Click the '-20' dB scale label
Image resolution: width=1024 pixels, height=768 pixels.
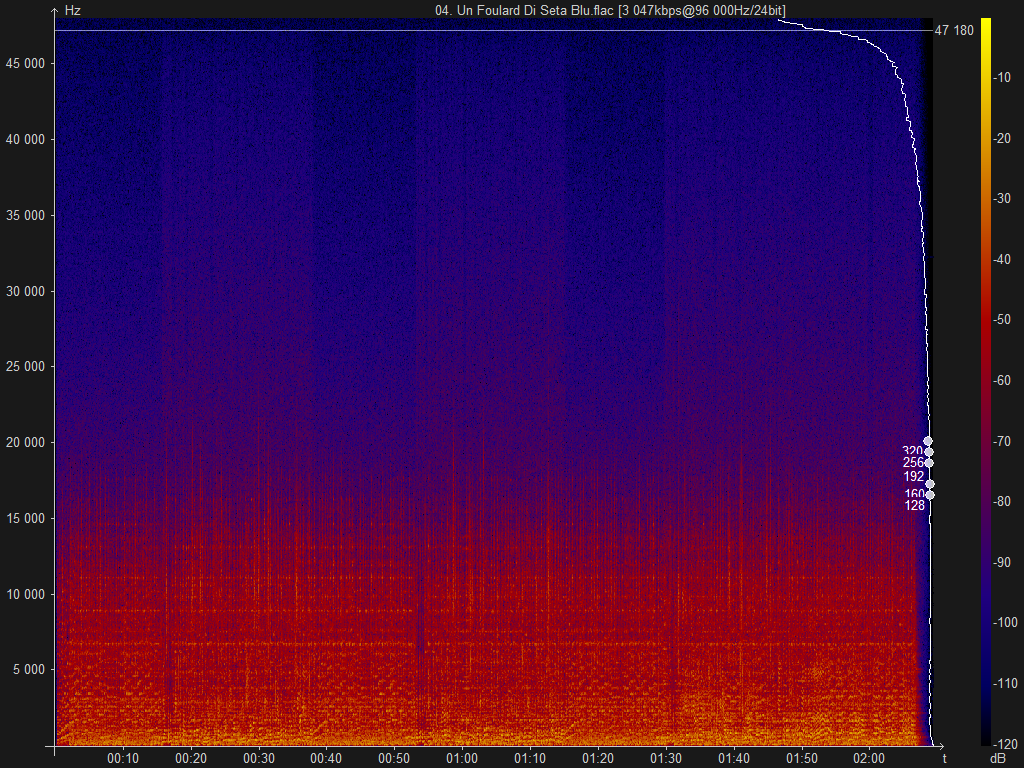coord(1002,138)
